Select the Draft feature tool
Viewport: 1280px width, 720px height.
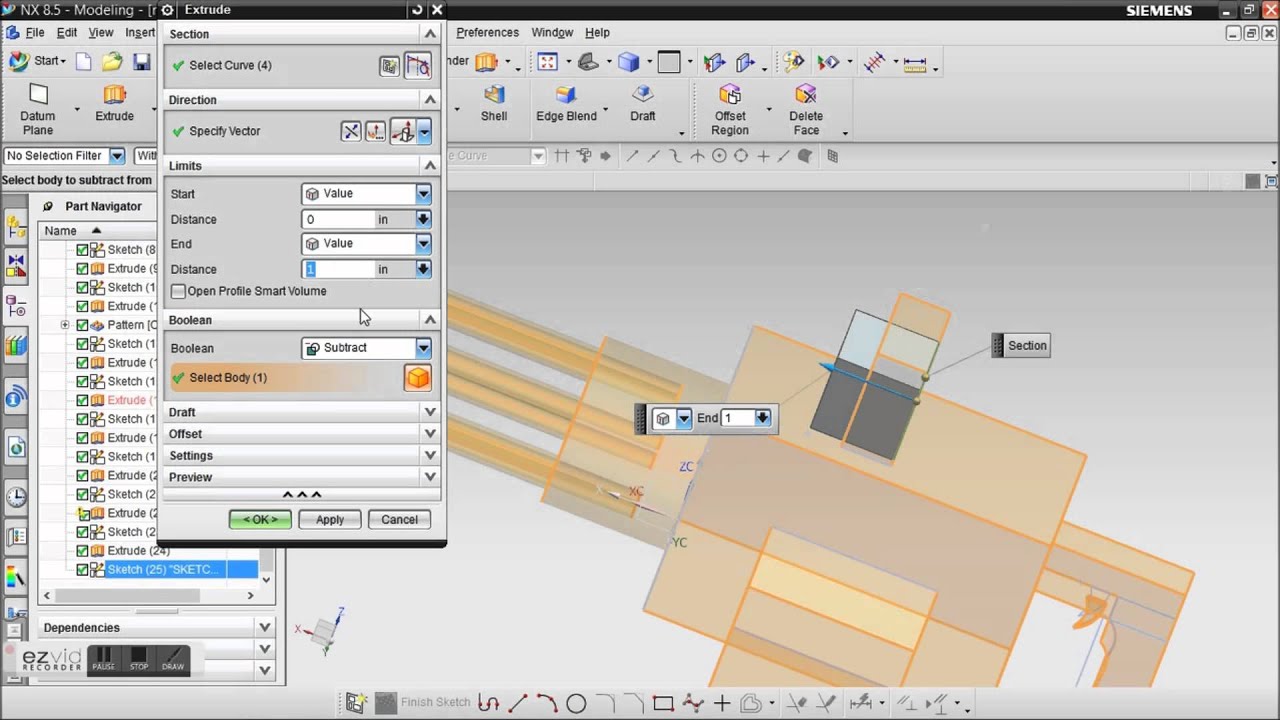(643, 104)
